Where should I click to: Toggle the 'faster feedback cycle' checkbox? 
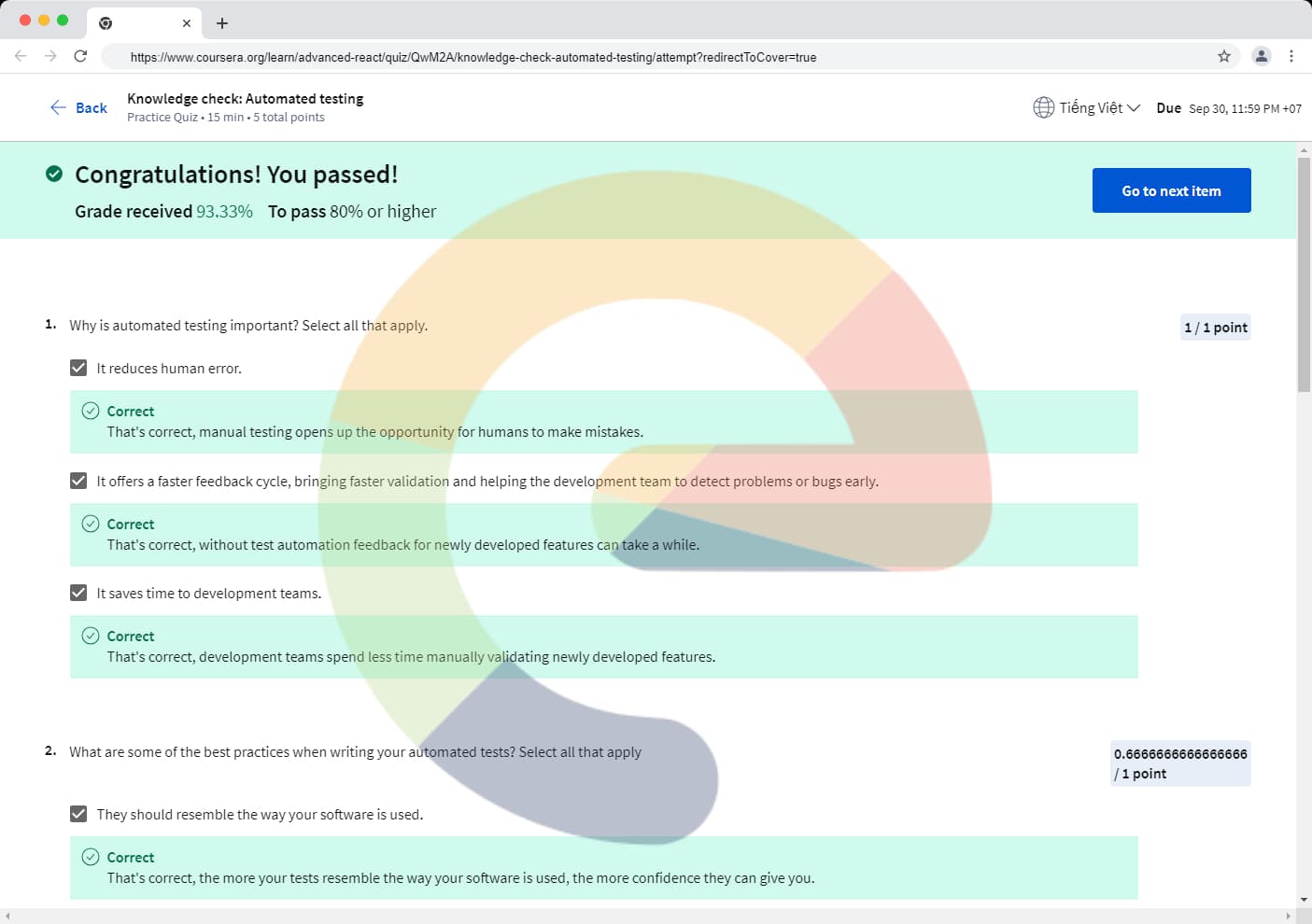click(78, 481)
